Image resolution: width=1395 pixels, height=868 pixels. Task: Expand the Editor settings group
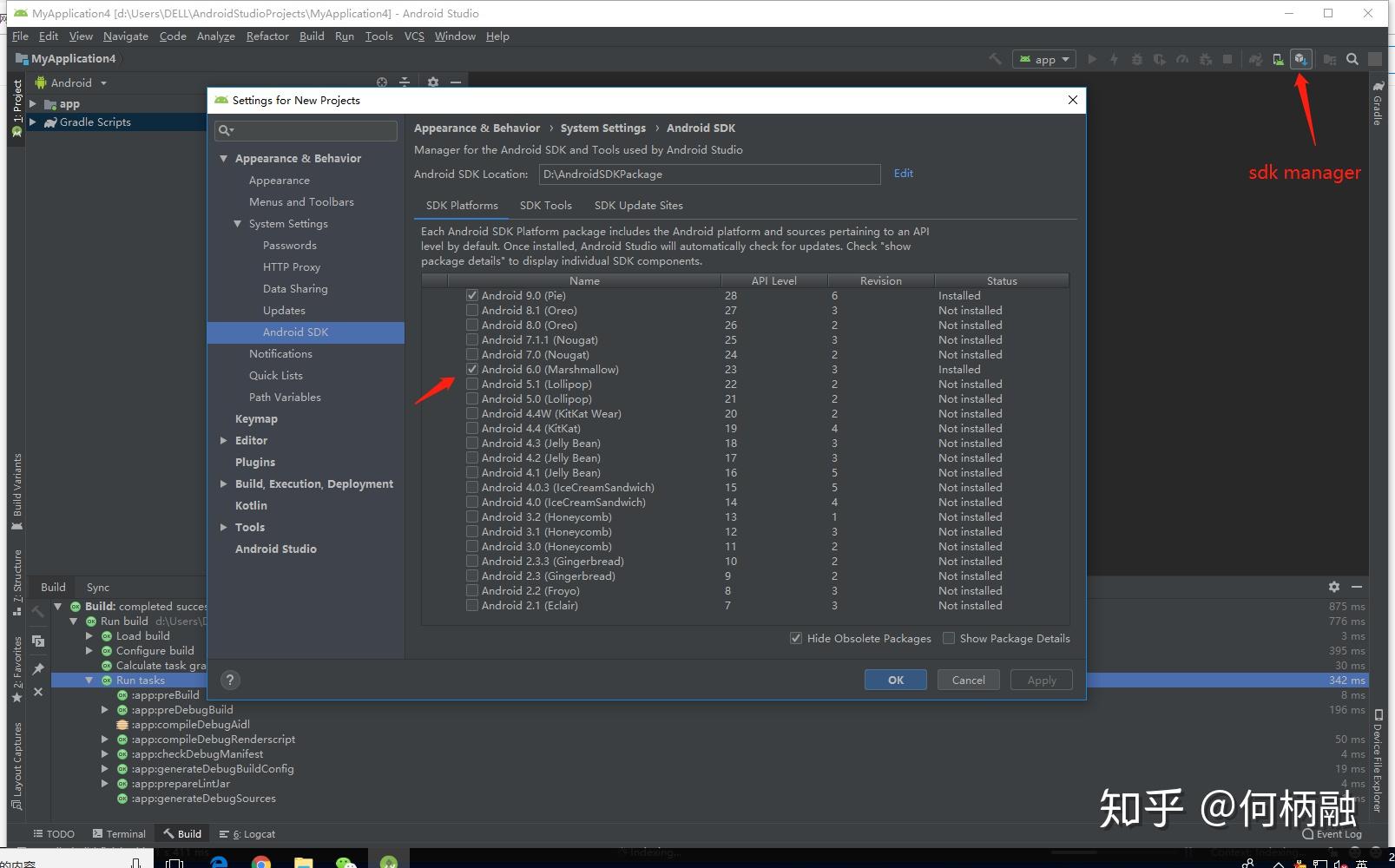[224, 440]
